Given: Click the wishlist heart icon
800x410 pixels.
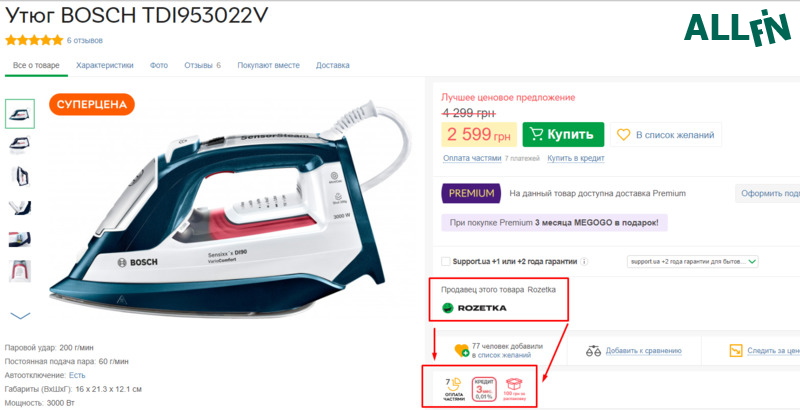Looking at the screenshot, I should click(x=462, y=350).
